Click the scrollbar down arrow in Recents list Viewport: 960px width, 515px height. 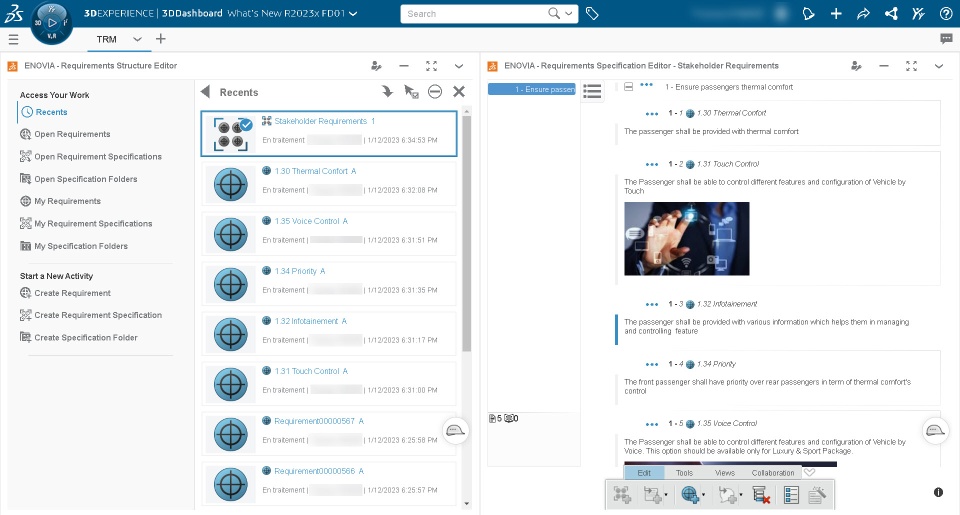tap(467, 504)
